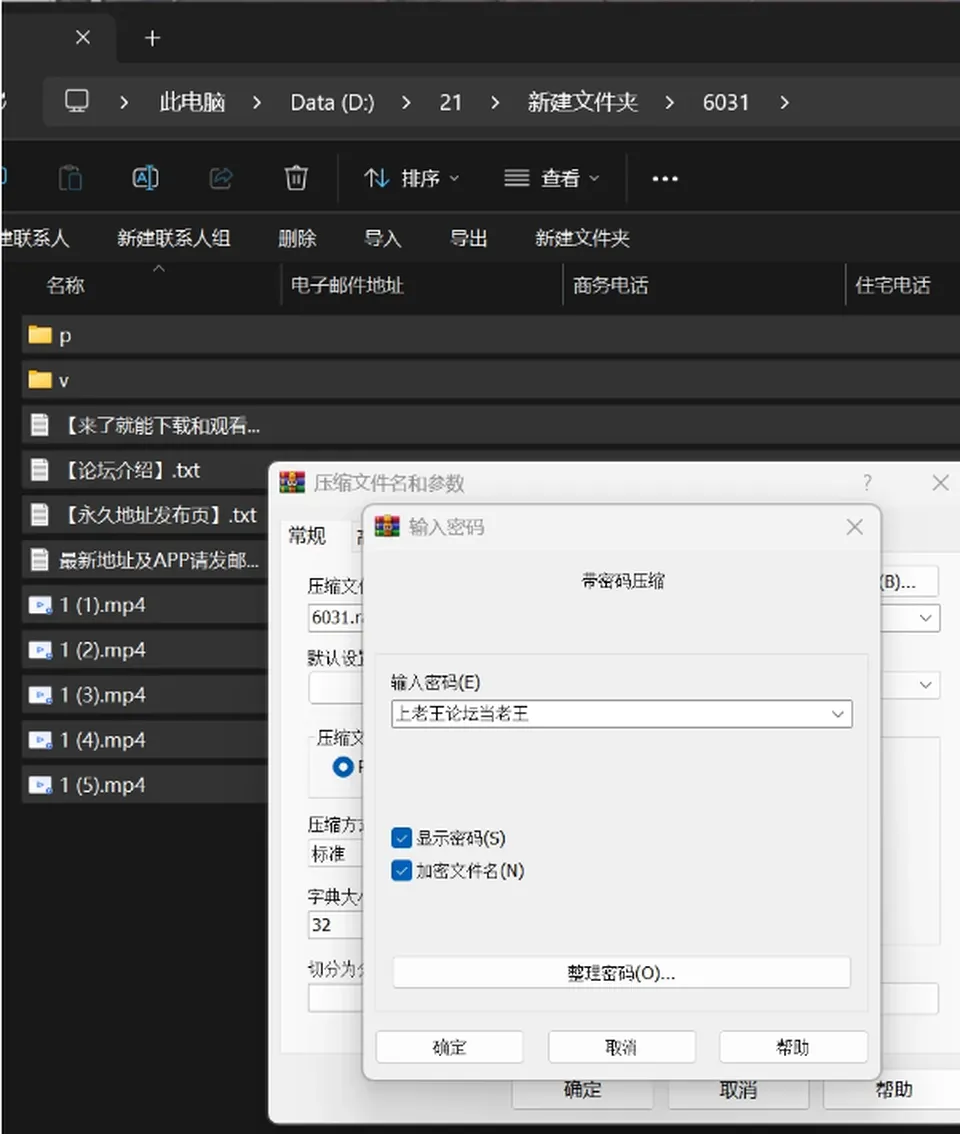The width and height of the screenshot is (960, 1134).
Task: Select the 1 (4).mp4 video file
Action: click(x=145, y=740)
